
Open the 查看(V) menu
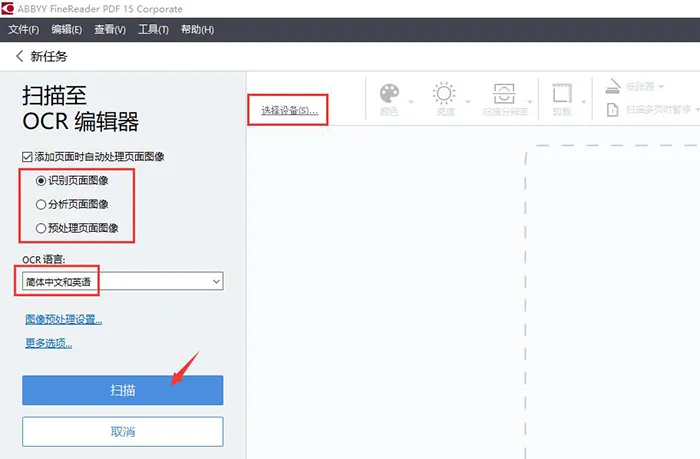pos(110,29)
